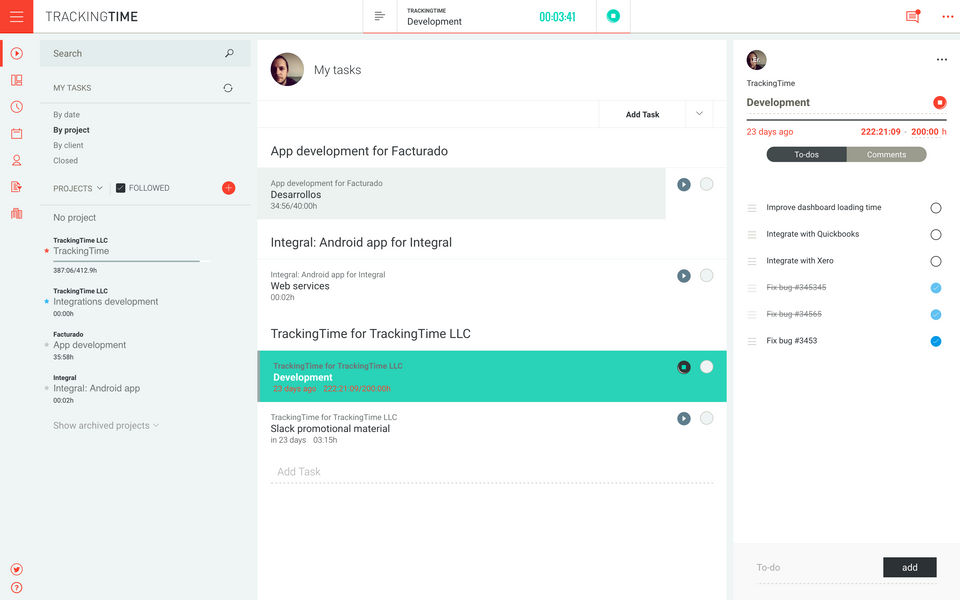
Task: Sort tasks By client
Action: tap(68, 145)
